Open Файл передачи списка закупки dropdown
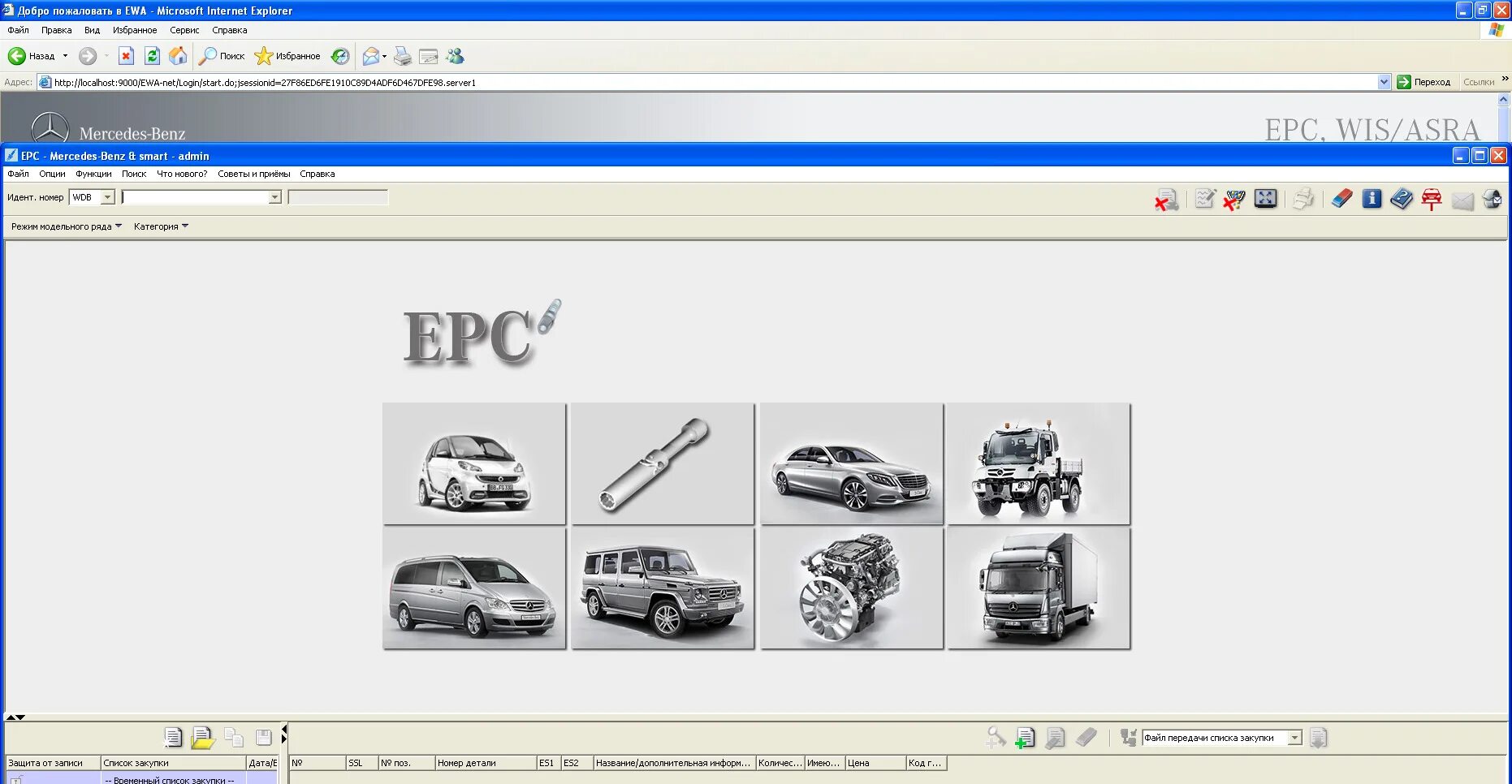Image resolution: width=1512 pixels, height=784 pixels. [1295, 738]
